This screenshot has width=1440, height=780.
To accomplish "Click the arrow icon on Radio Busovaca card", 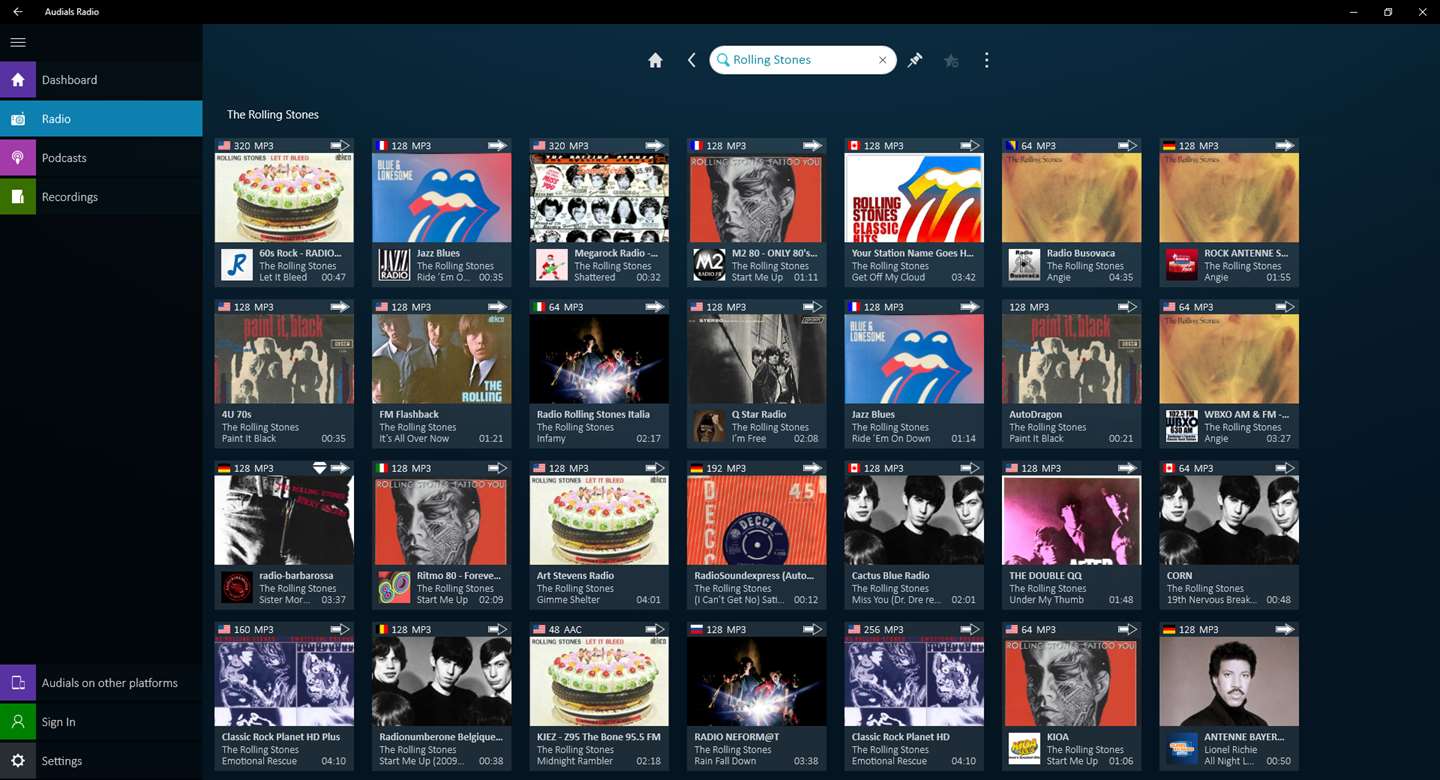I will pyautogui.click(x=1127, y=146).
